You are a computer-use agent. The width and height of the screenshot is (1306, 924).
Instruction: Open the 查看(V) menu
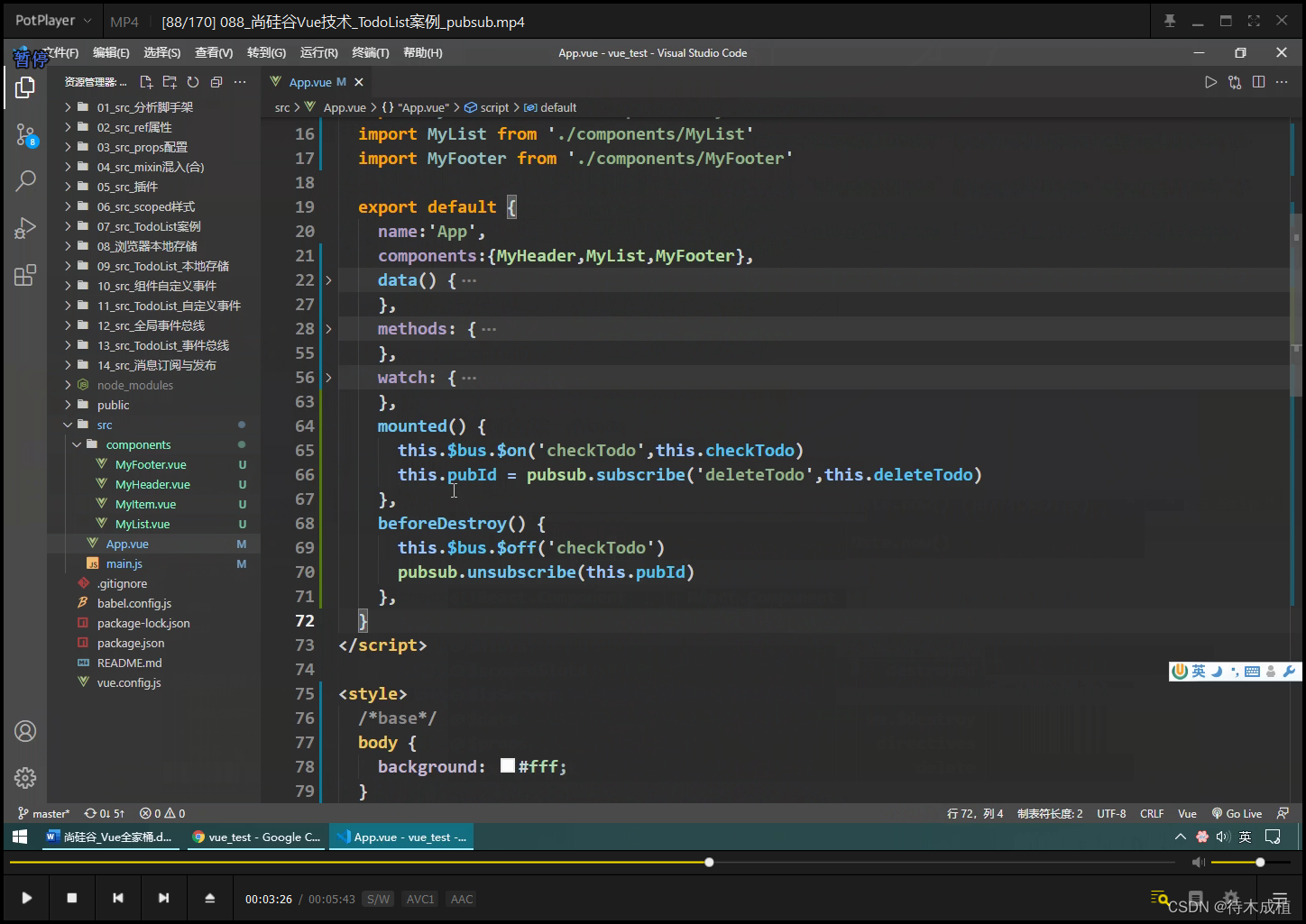pos(214,53)
